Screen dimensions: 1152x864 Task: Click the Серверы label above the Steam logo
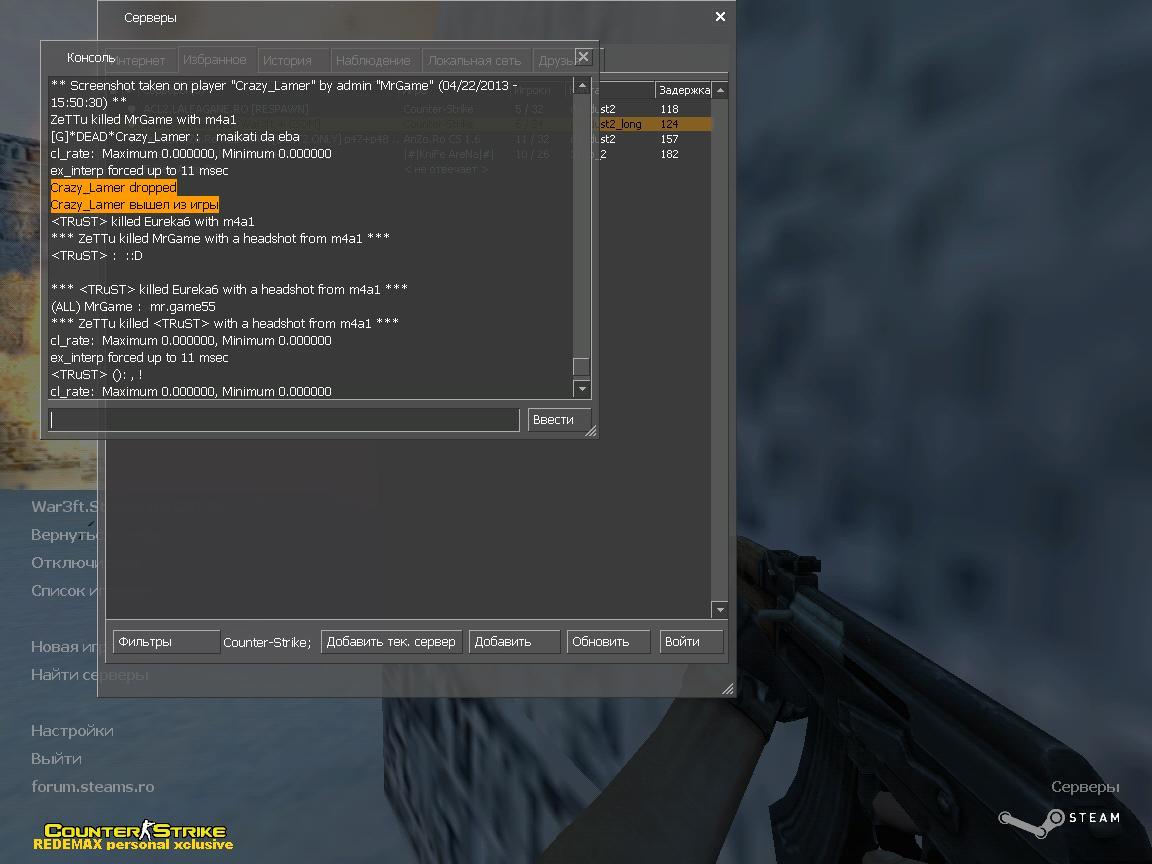[1085, 787]
